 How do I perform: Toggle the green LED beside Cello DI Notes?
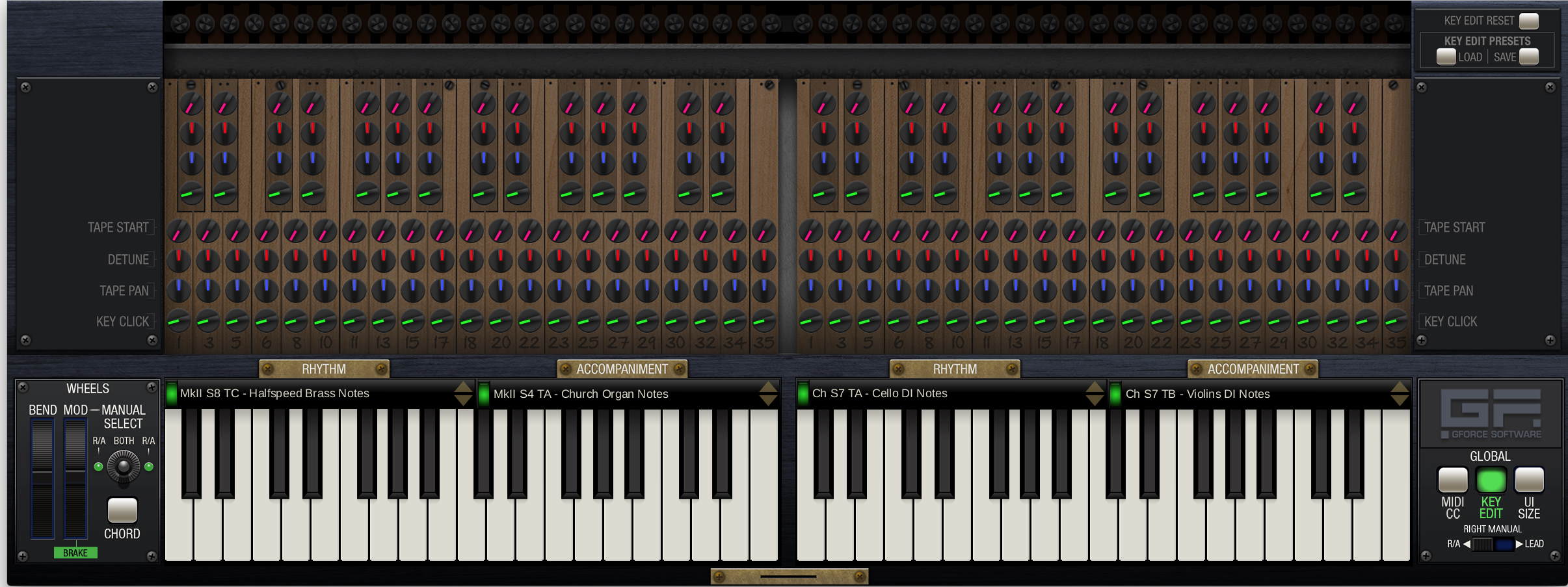click(x=803, y=394)
